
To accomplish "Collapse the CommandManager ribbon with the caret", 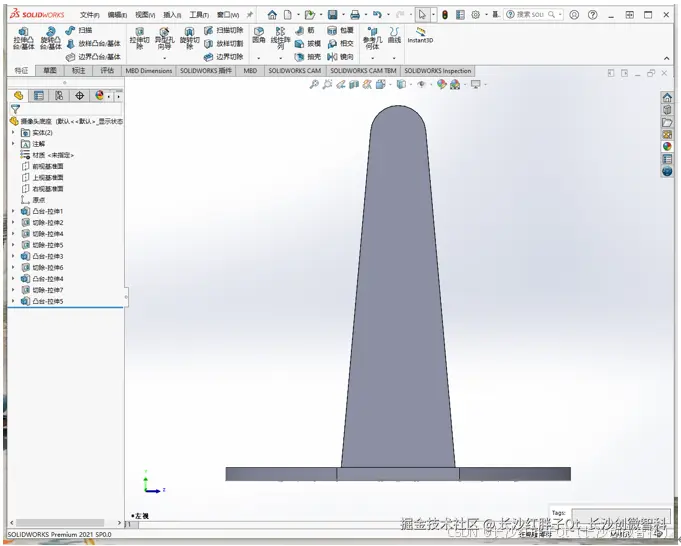I will pos(667,58).
